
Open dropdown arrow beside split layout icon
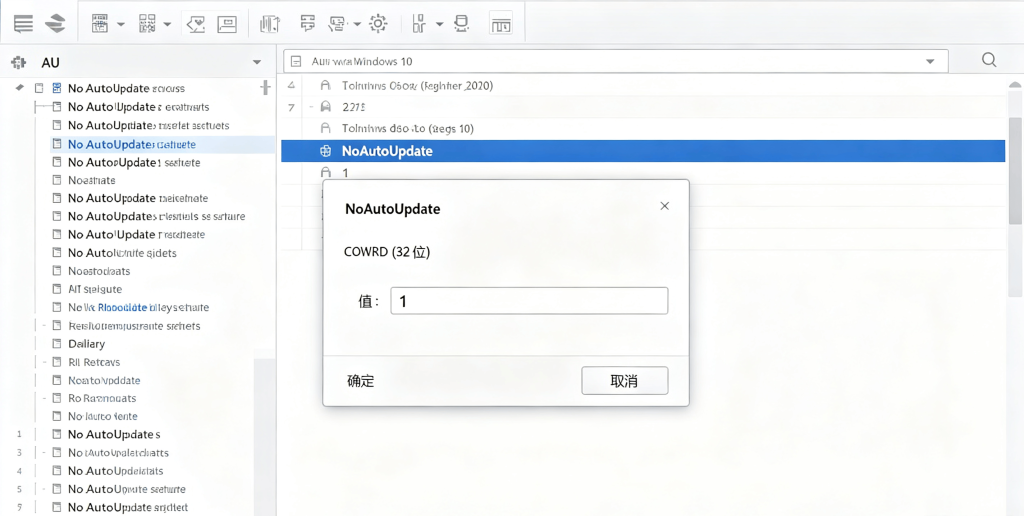click(440, 25)
